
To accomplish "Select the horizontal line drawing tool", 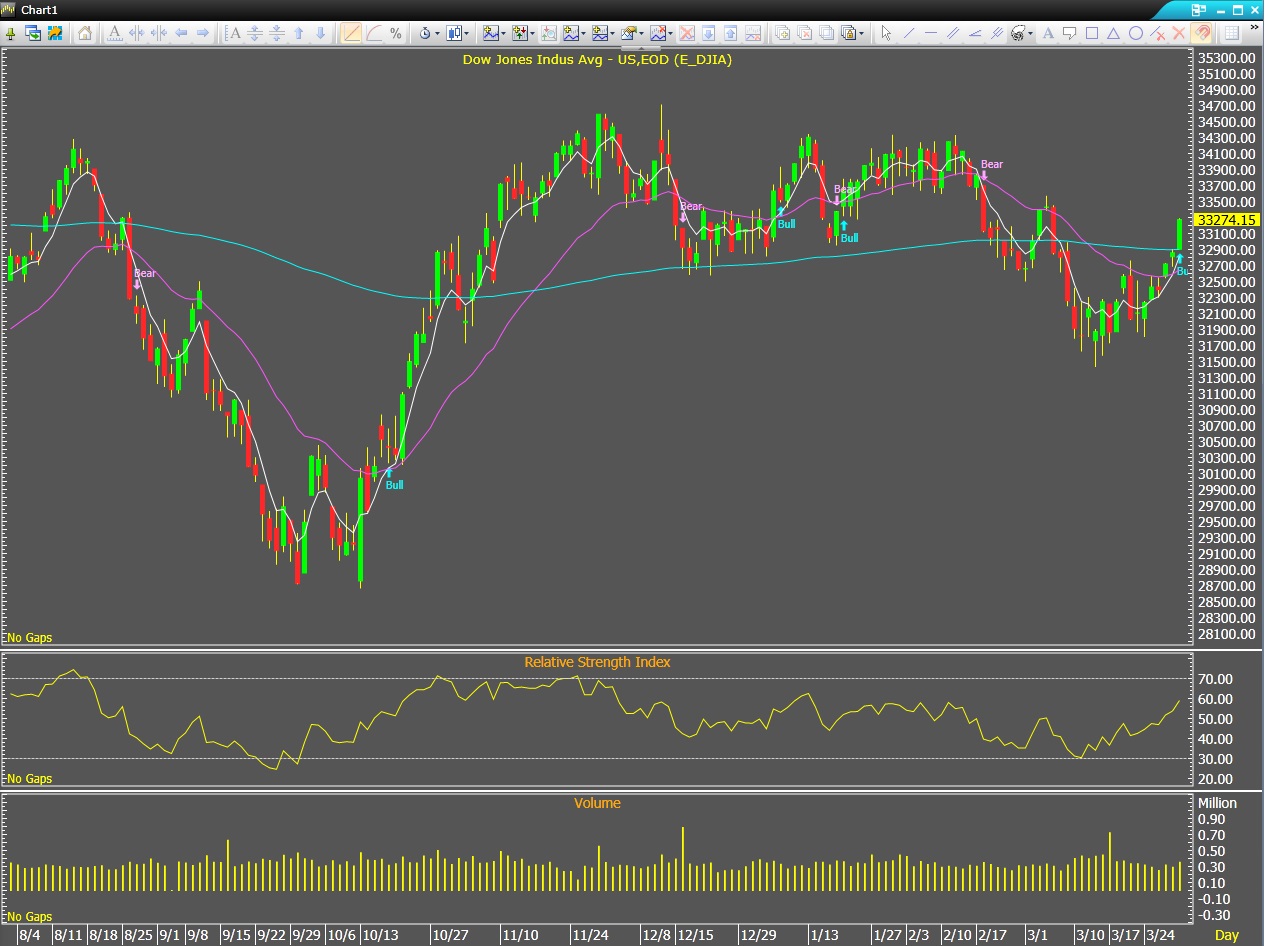I will pos(930,33).
